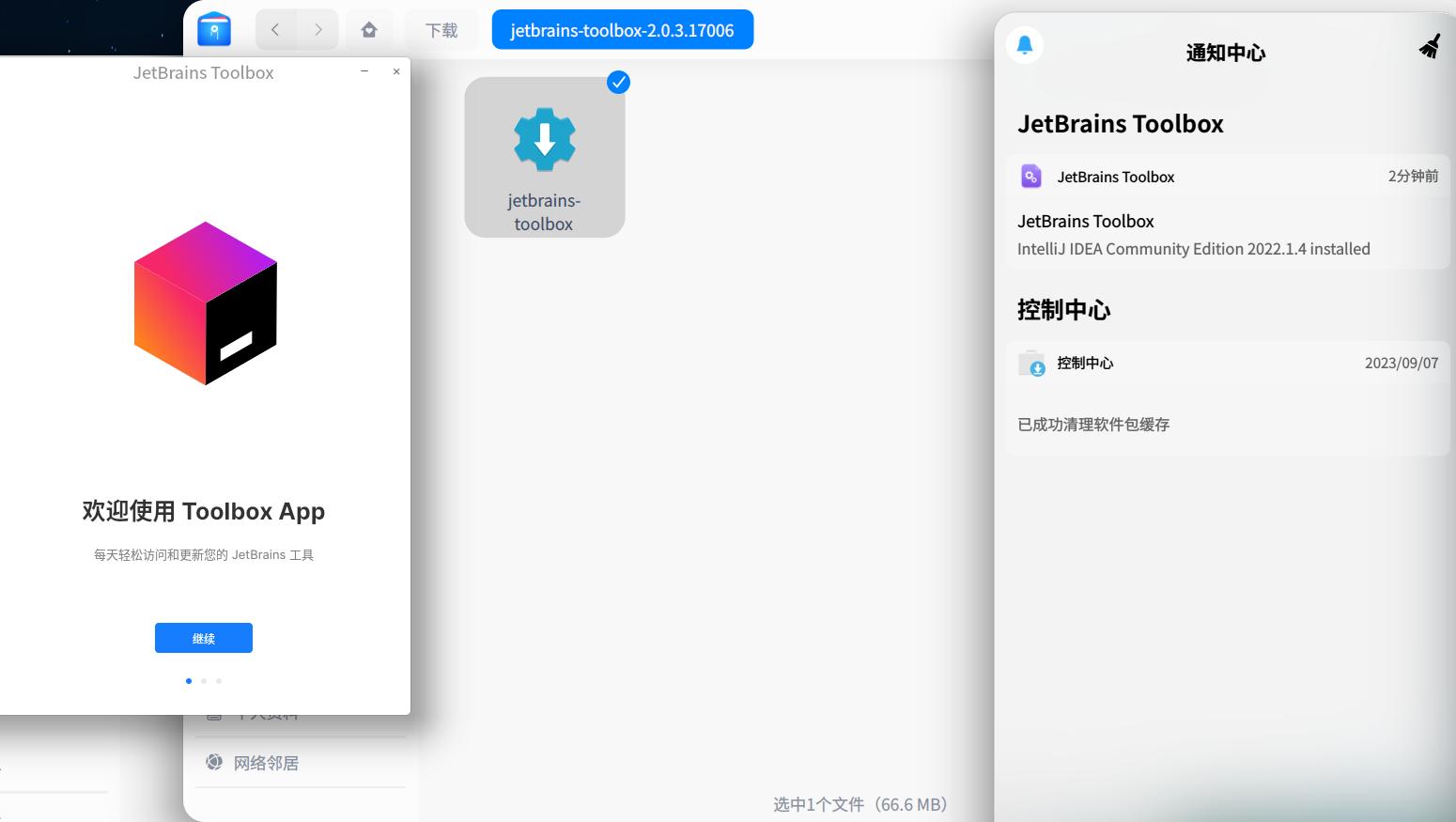Click the notification bell icon
The image size is (1456, 822).
(1025, 45)
